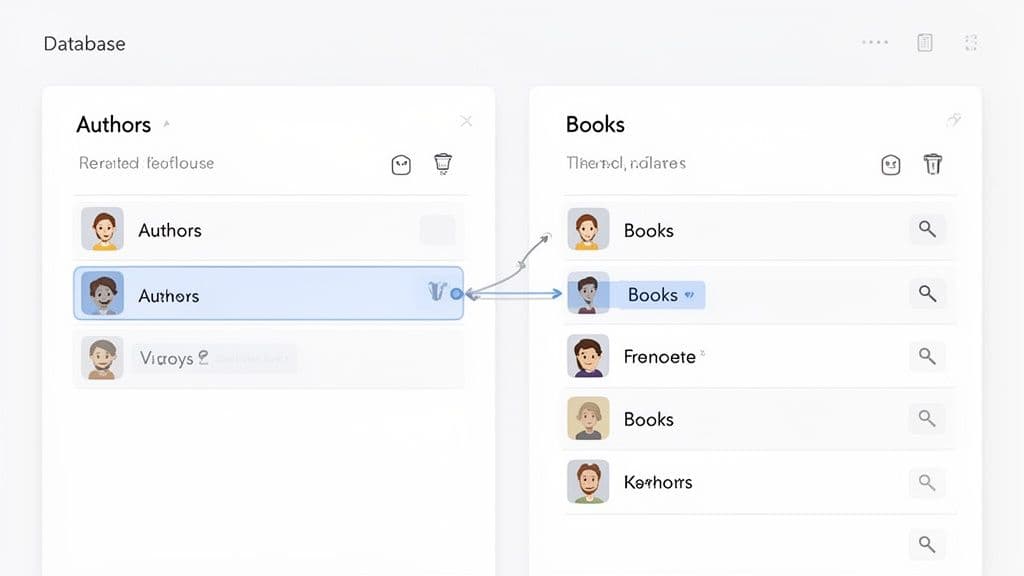Toggle the search icon on the highlighted Books row
The width and height of the screenshot is (1024, 576).
[927, 294]
